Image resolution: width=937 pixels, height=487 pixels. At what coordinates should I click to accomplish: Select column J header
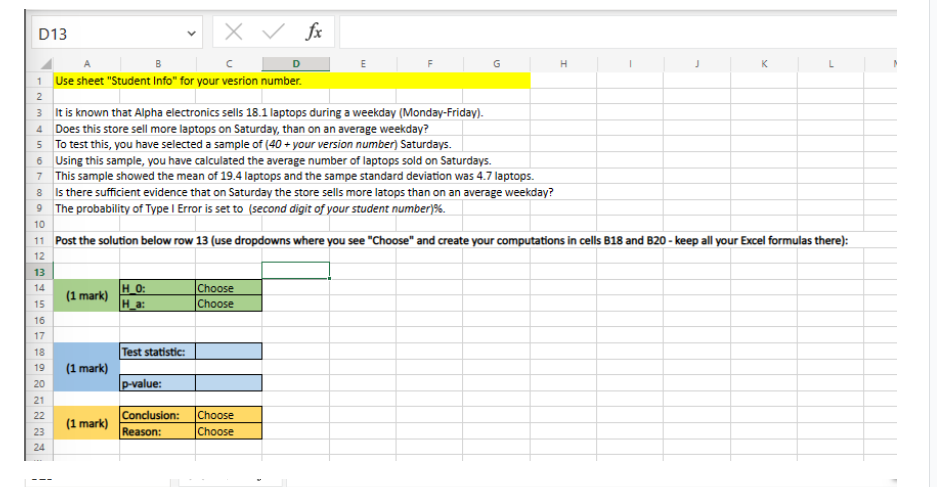[697, 64]
